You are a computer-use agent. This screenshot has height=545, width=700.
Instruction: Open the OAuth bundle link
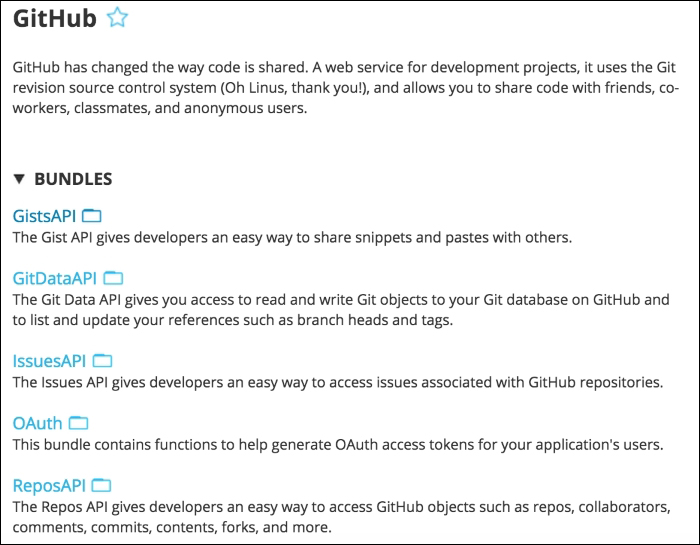click(38, 423)
